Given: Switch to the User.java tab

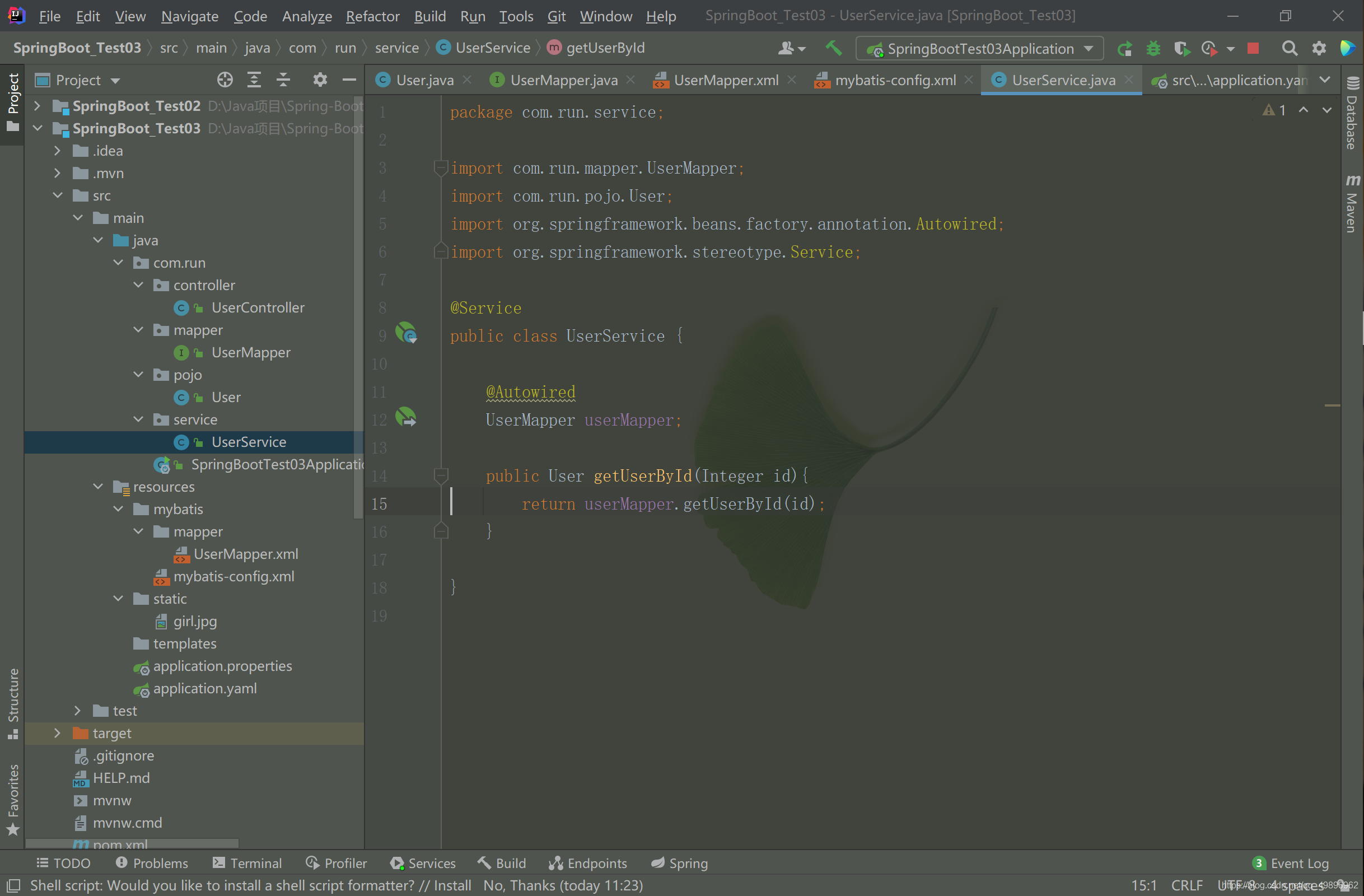Looking at the screenshot, I should tap(424, 80).
